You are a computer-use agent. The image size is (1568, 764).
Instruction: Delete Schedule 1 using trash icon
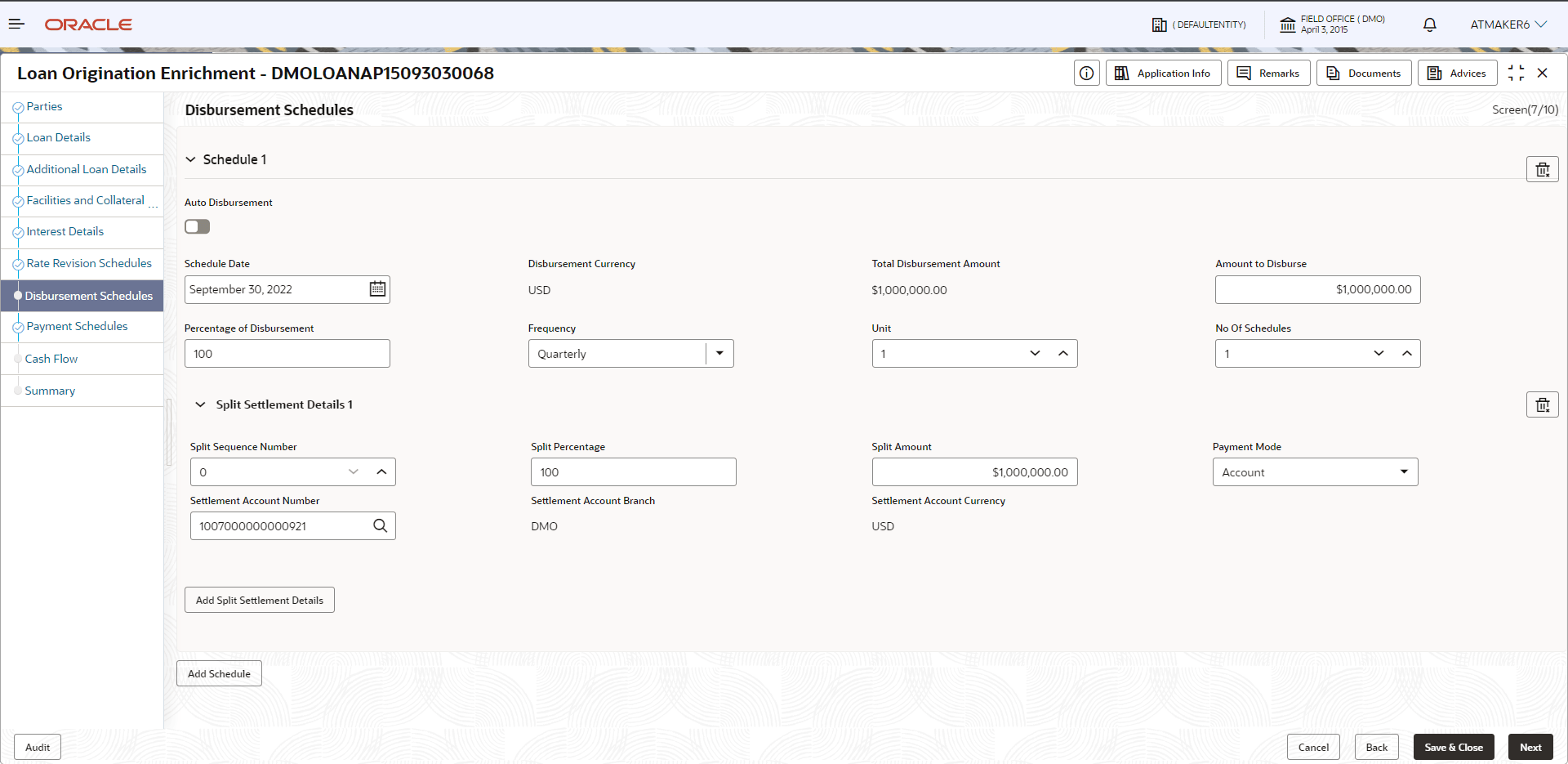(1542, 169)
